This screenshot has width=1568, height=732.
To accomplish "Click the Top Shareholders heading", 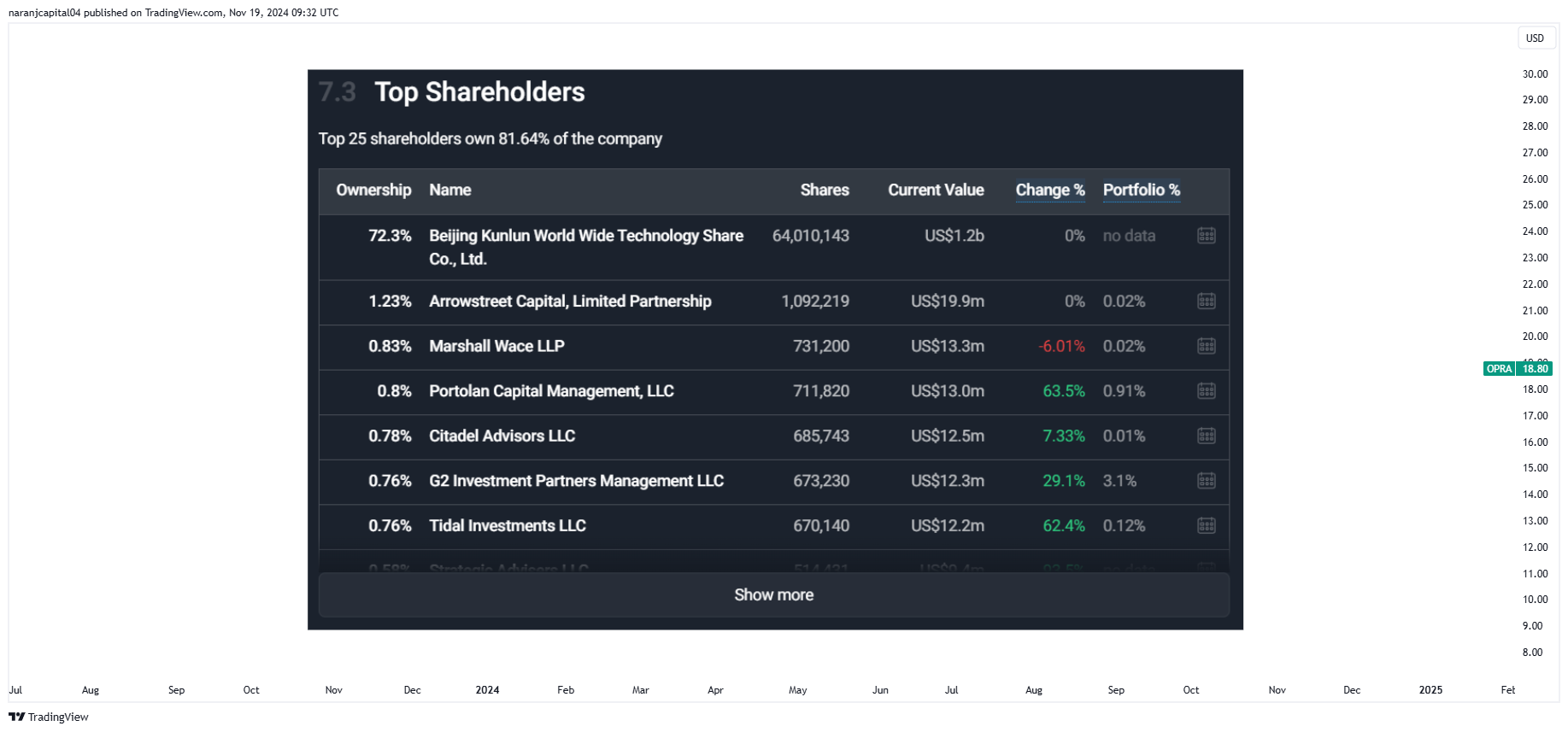I will tap(479, 92).
